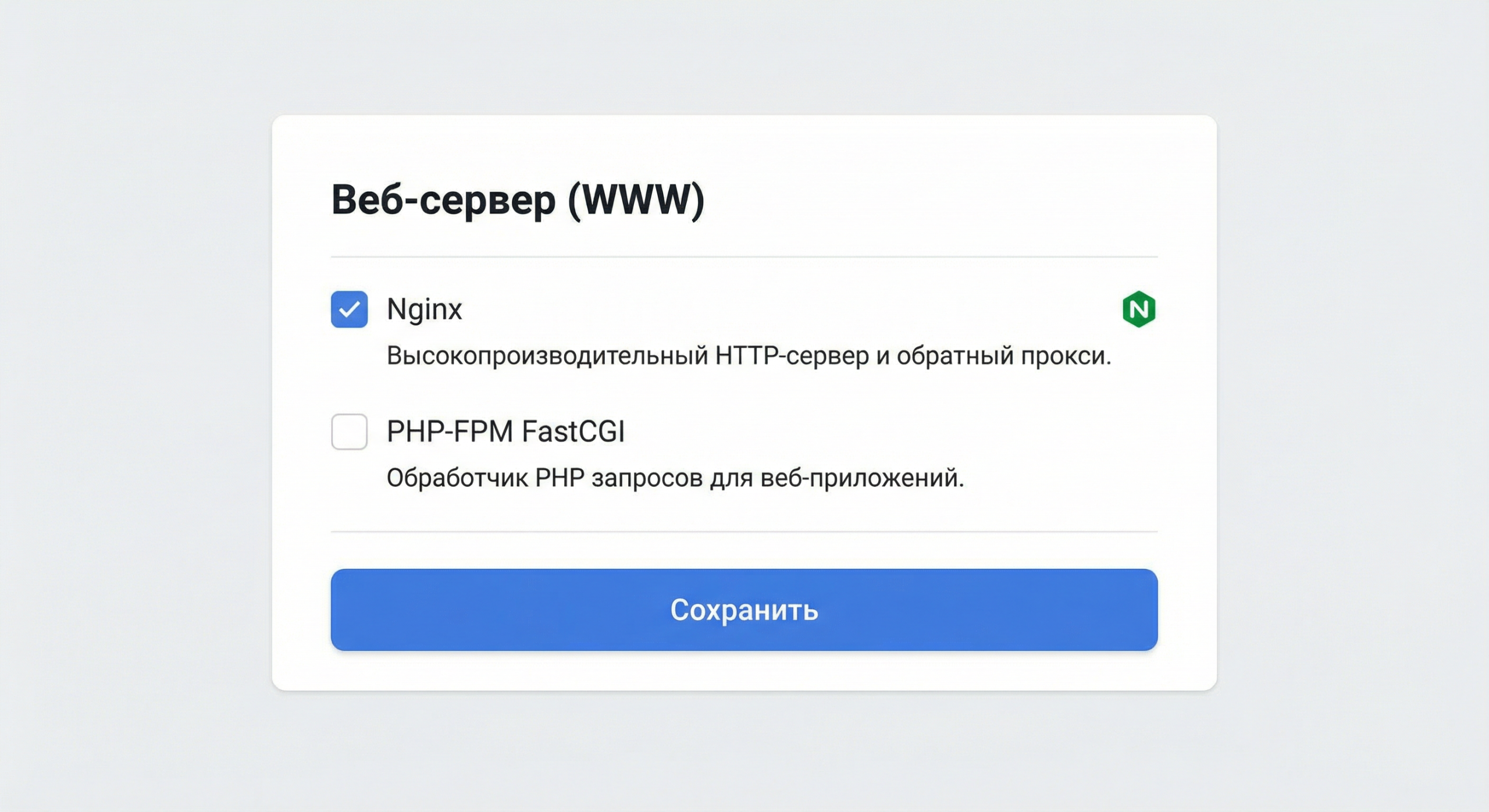Click the PHP-FPM FastCGI label
This screenshot has height=812, width=1489.
[x=507, y=430]
